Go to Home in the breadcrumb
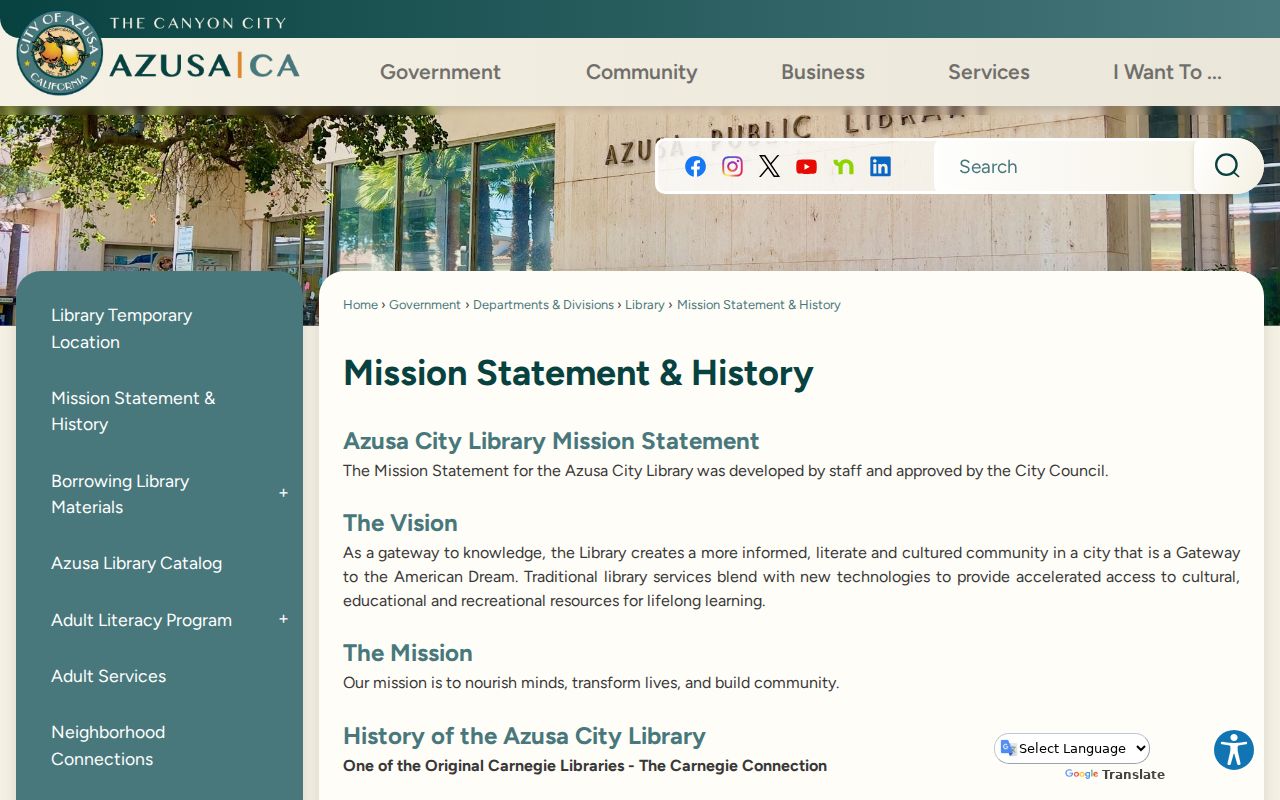The image size is (1280, 800). click(x=360, y=305)
